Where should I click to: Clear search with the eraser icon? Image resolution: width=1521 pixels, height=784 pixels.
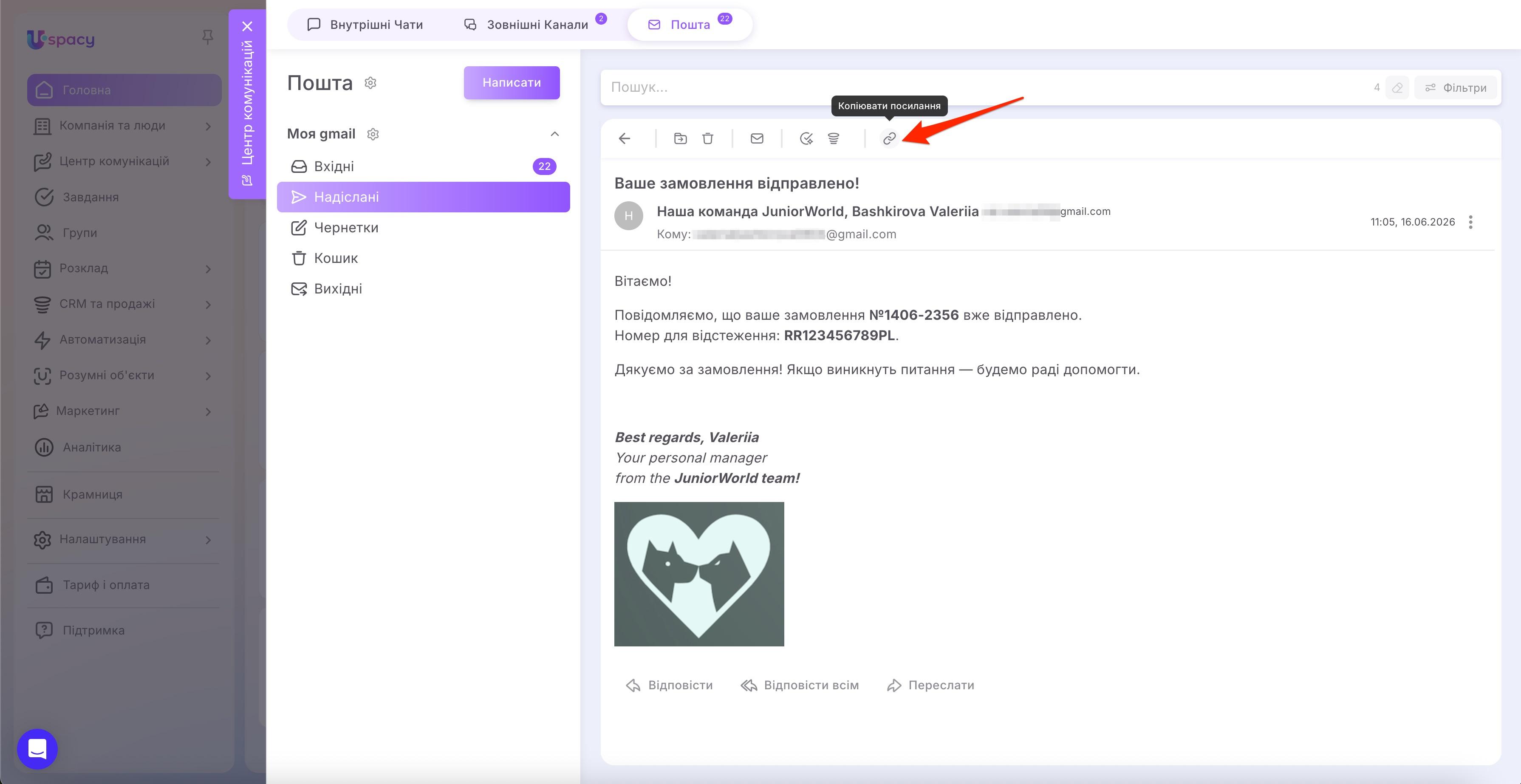pos(1397,88)
